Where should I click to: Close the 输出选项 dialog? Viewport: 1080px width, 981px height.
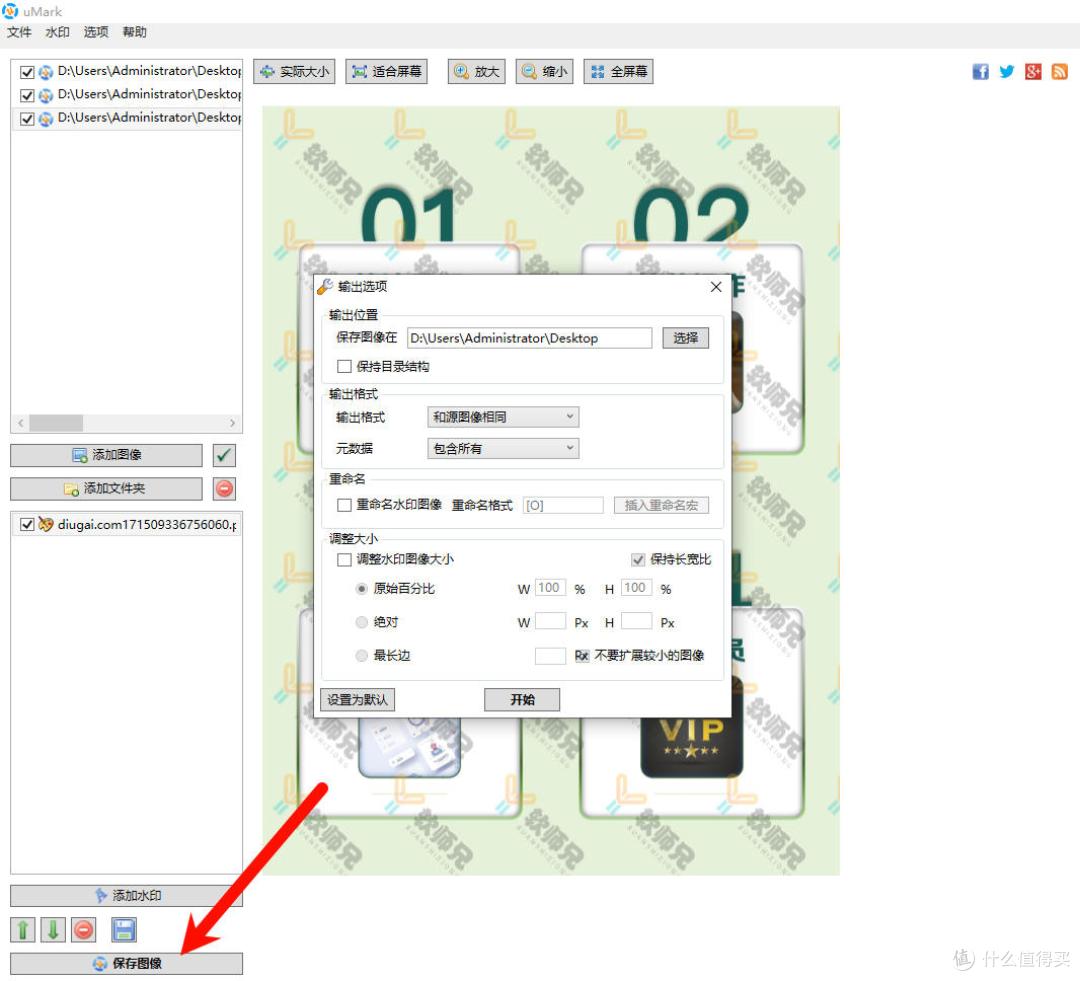(x=716, y=287)
